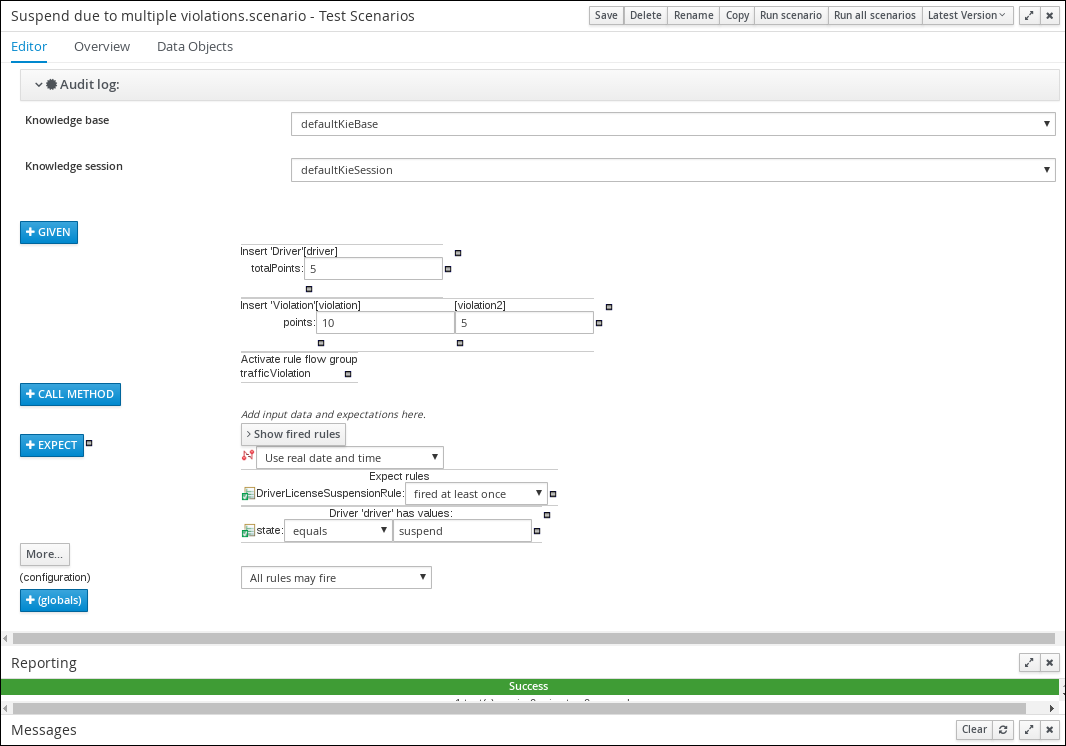The height and width of the screenshot is (746, 1066).
Task: Click the More... button
Action: tap(45, 554)
